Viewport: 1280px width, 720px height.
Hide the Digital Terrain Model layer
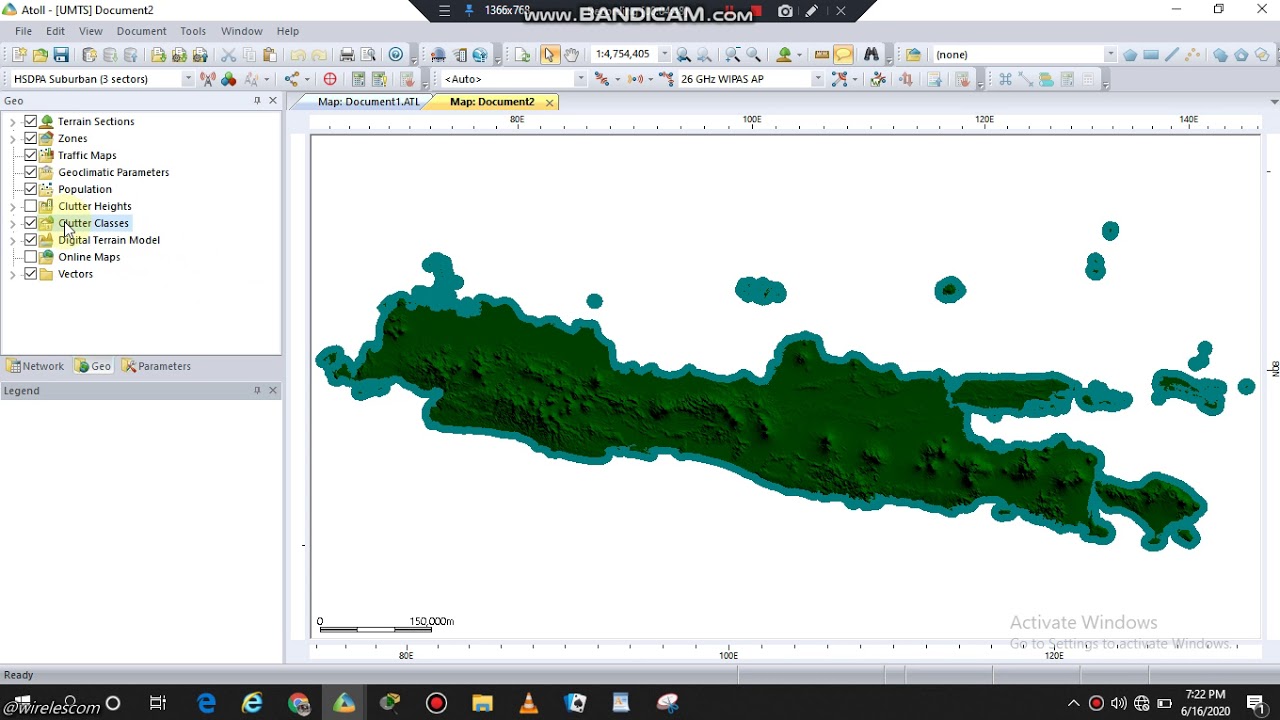tap(30, 240)
